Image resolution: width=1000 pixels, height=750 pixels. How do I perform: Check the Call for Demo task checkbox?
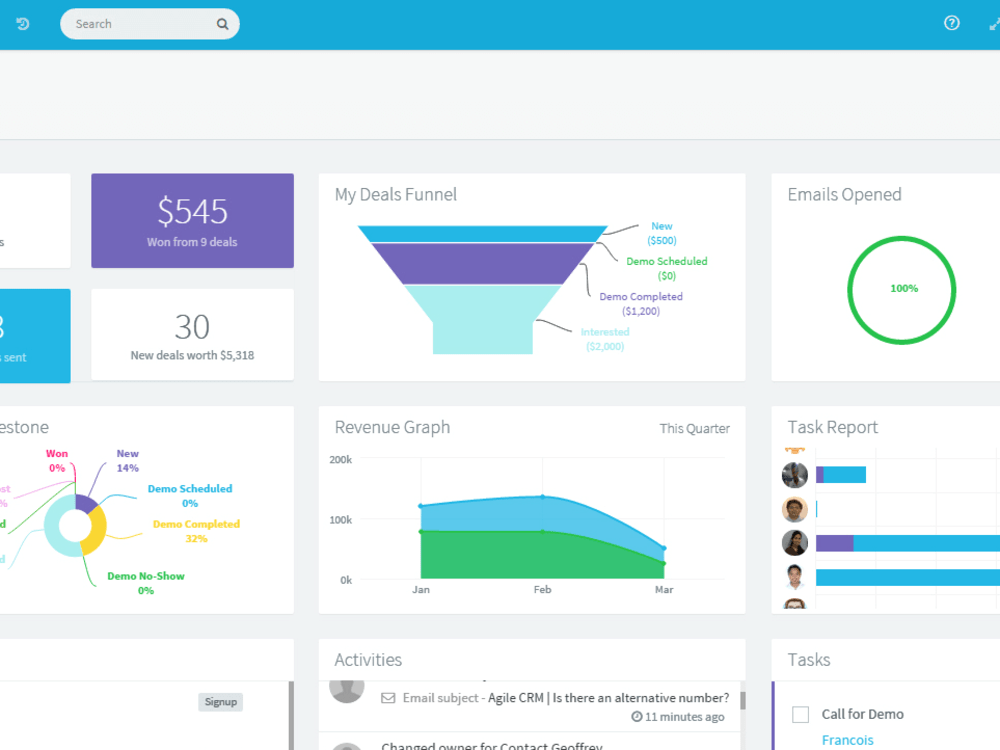click(800, 714)
